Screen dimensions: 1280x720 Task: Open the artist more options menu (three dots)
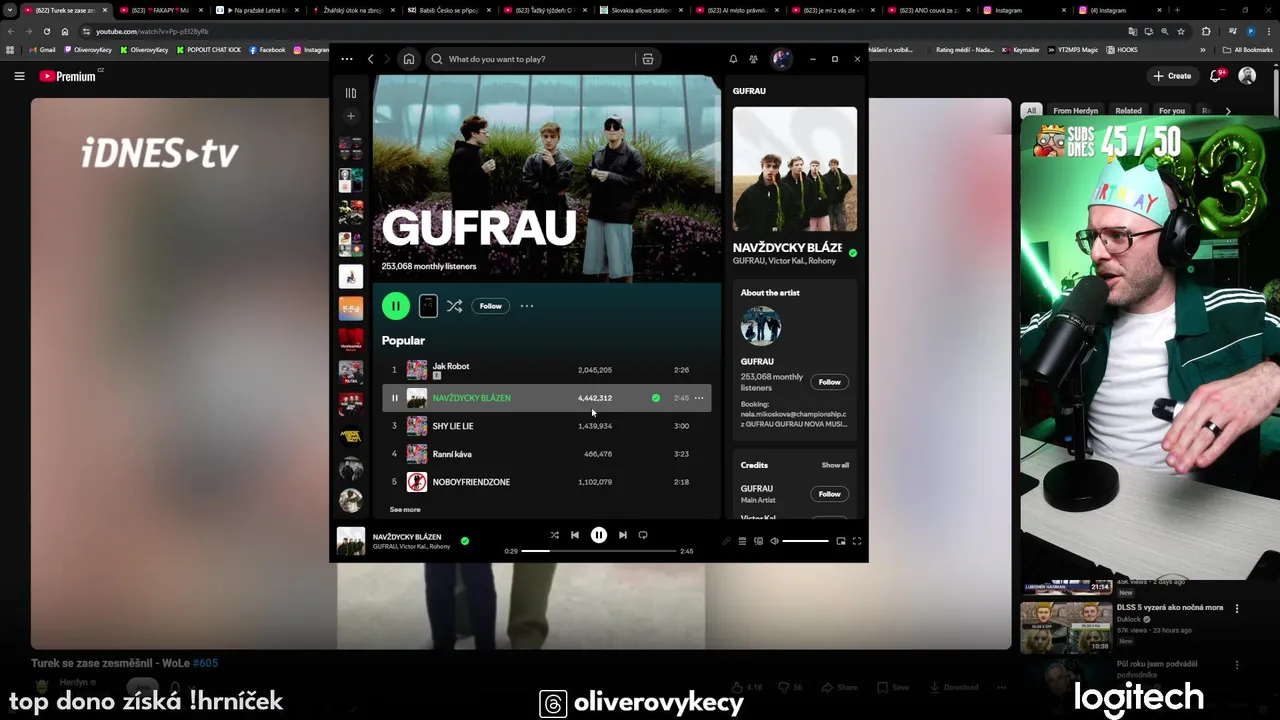tap(527, 306)
